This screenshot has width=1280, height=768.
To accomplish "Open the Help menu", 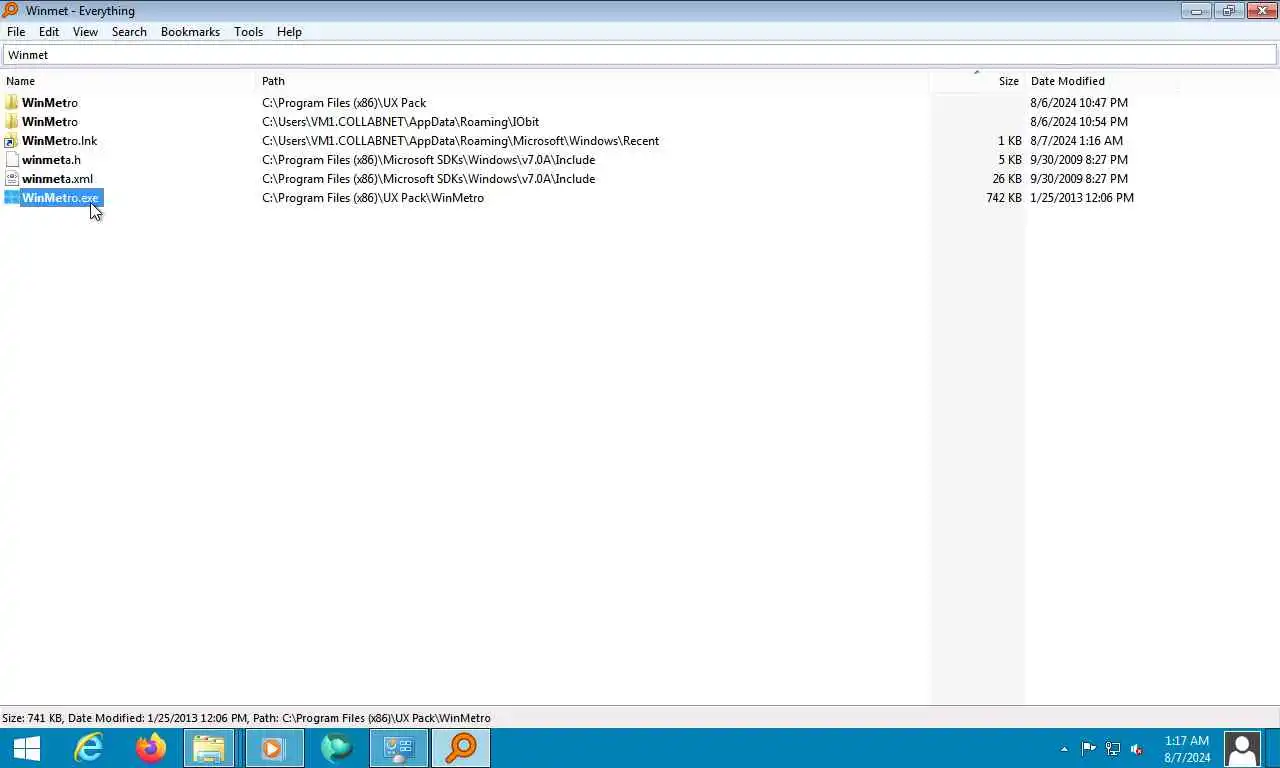I will click(x=289, y=32).
